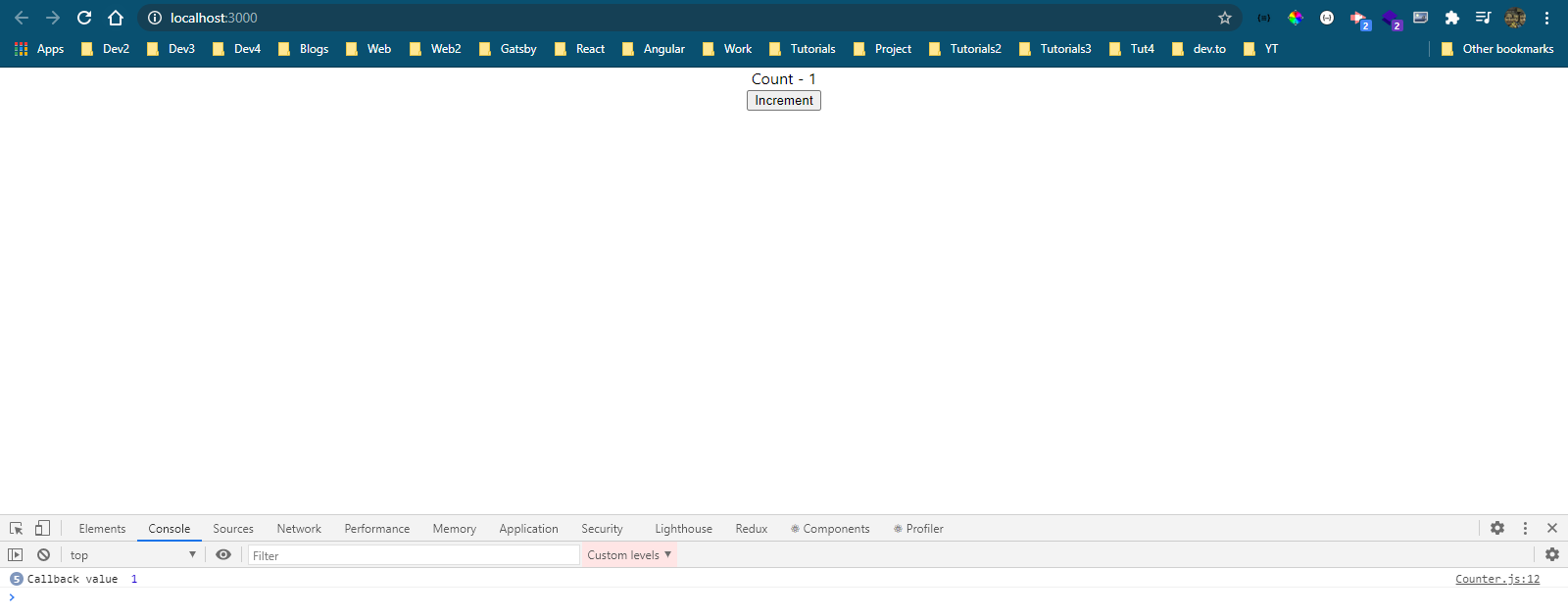Show the console sidebar
Screen dimensions: 1568x616
coord(16,554)
